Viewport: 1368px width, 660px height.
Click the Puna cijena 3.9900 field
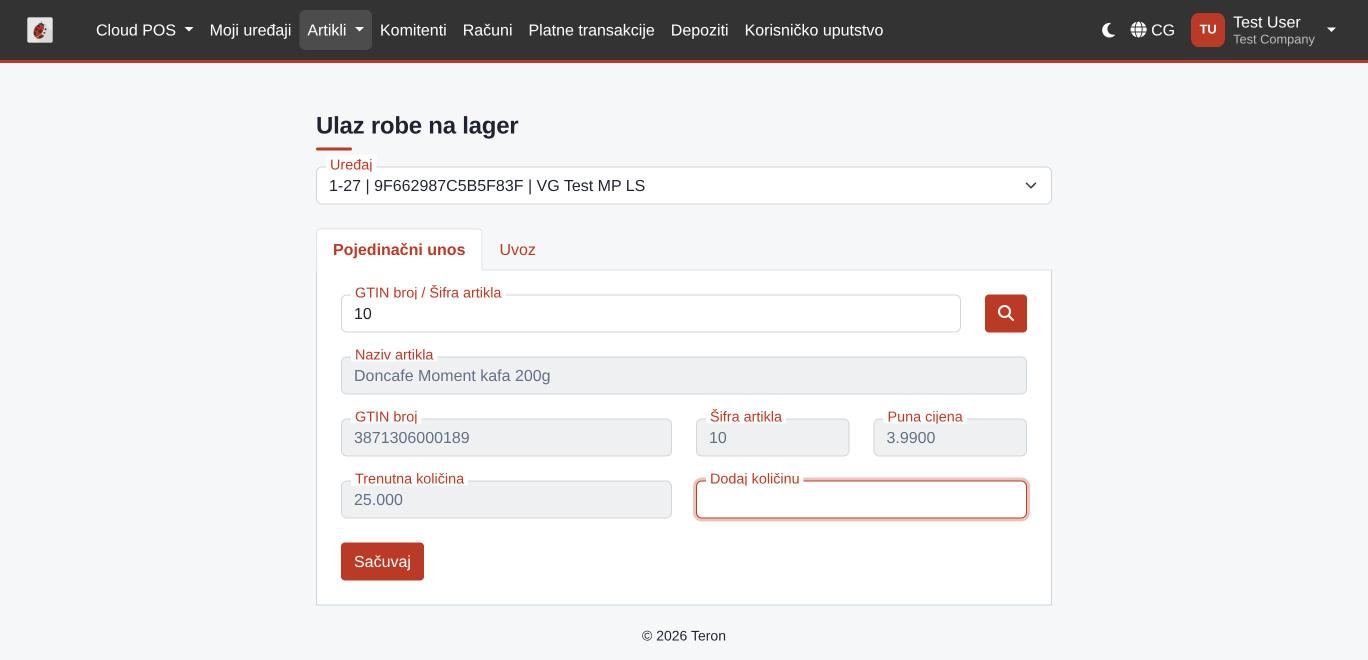coord(950,437)
